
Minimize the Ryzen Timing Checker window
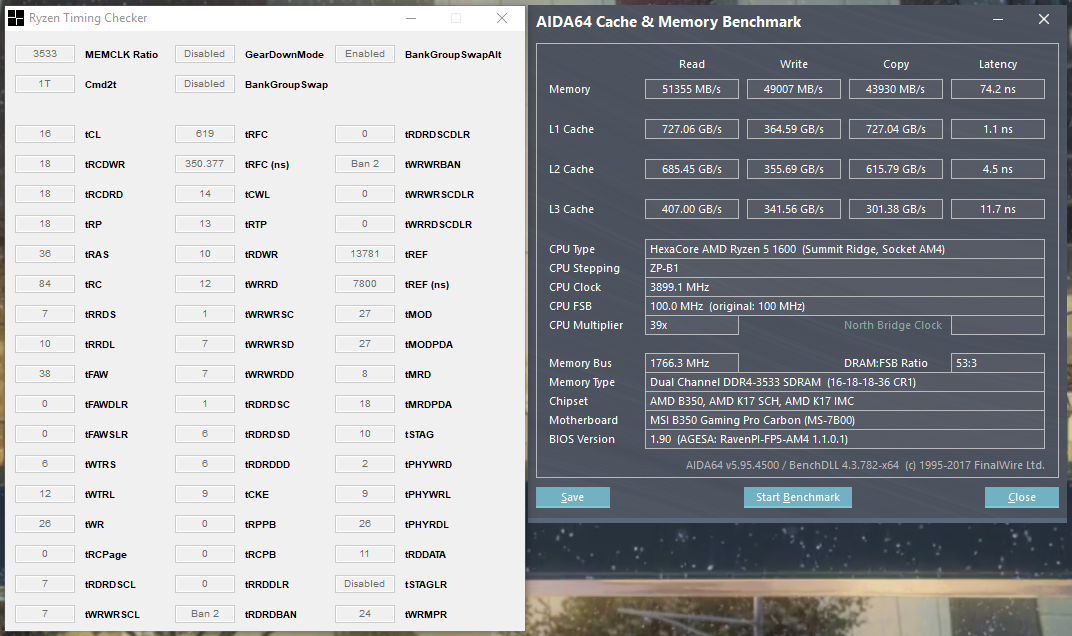411,18
